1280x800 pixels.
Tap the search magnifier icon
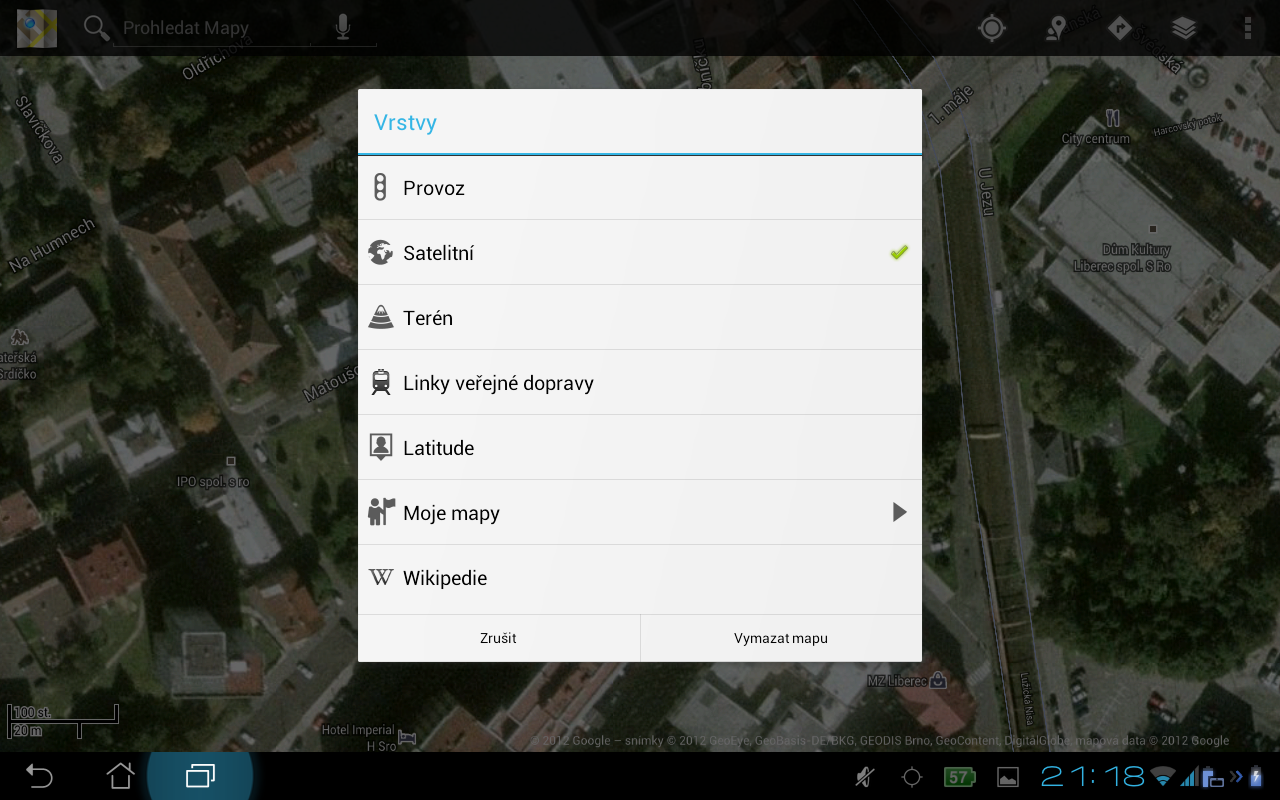pos(96,28)
